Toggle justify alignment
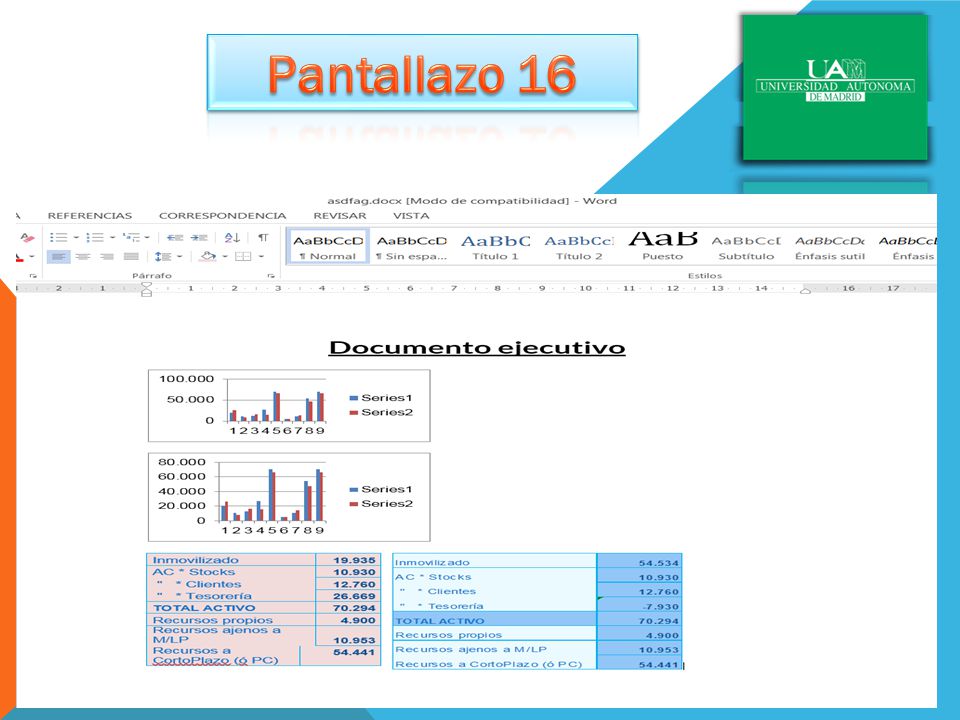The width and height of the screenshot is (960, 720). [x=131, y=257]
